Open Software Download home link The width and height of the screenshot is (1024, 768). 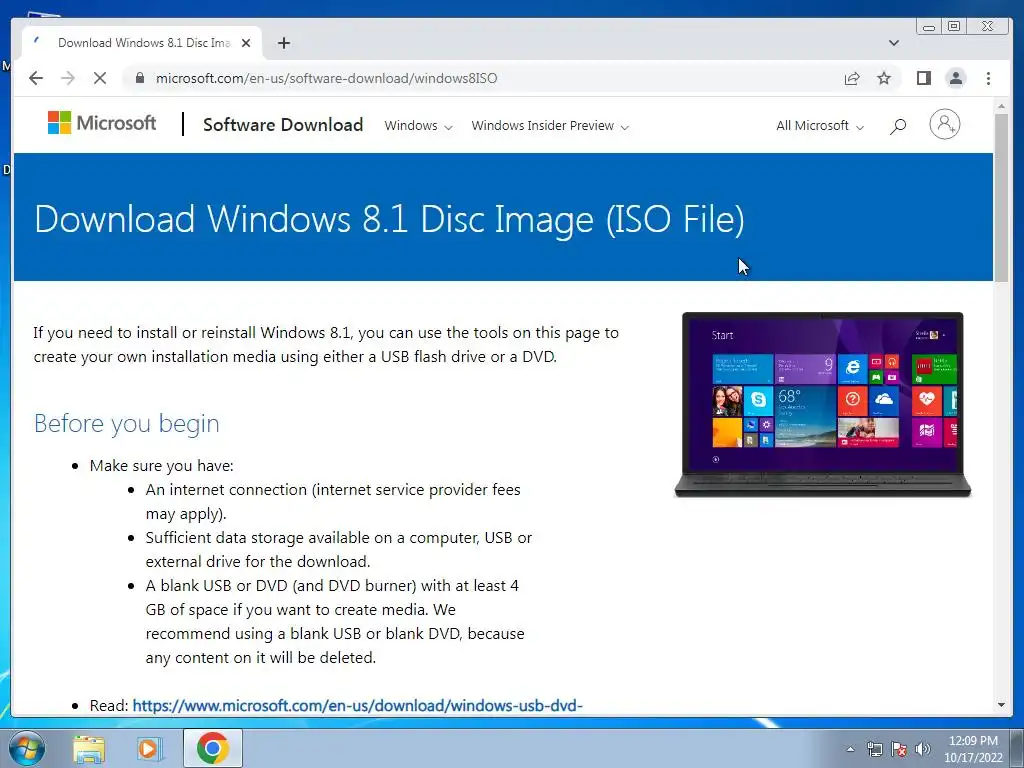tap(283, 125)
